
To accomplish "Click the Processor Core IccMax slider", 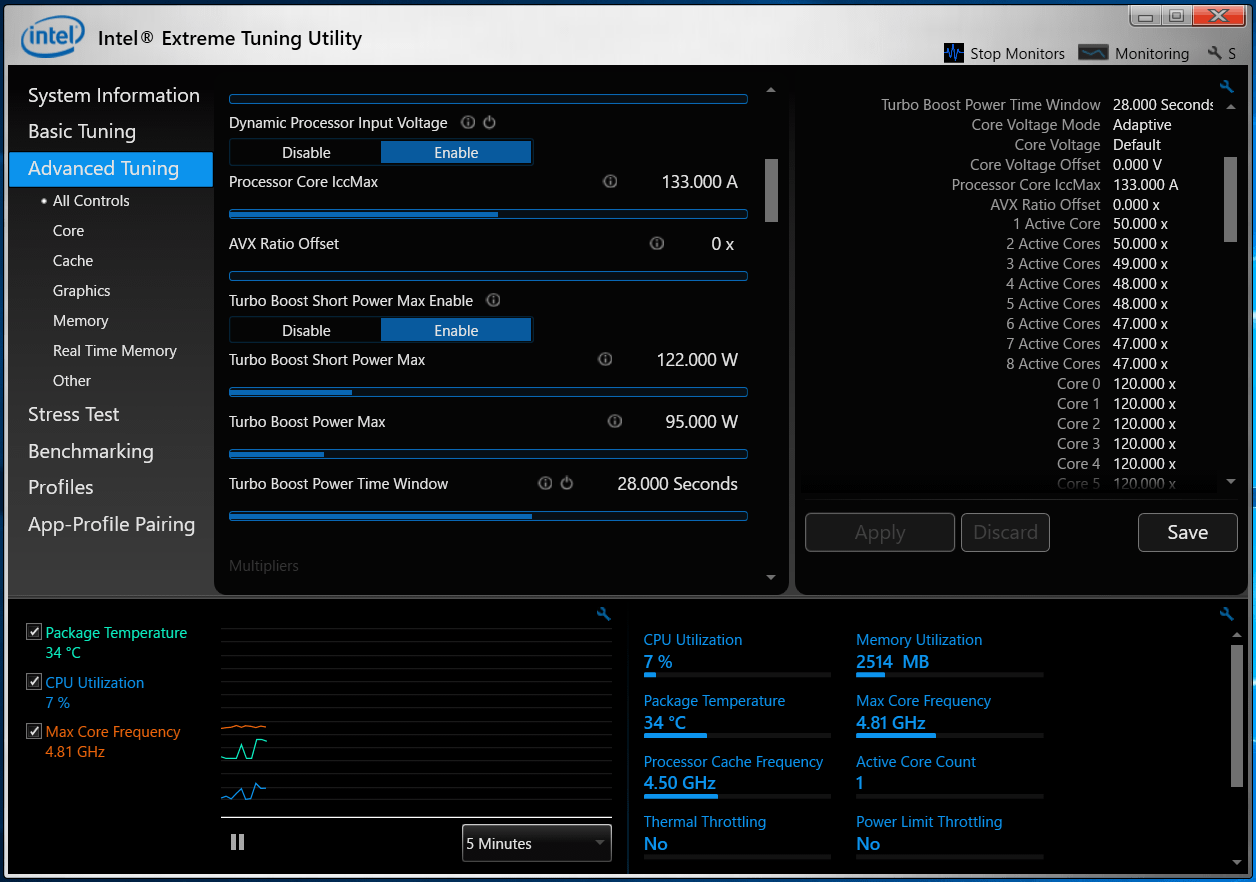I will click(x=488, y=214).
